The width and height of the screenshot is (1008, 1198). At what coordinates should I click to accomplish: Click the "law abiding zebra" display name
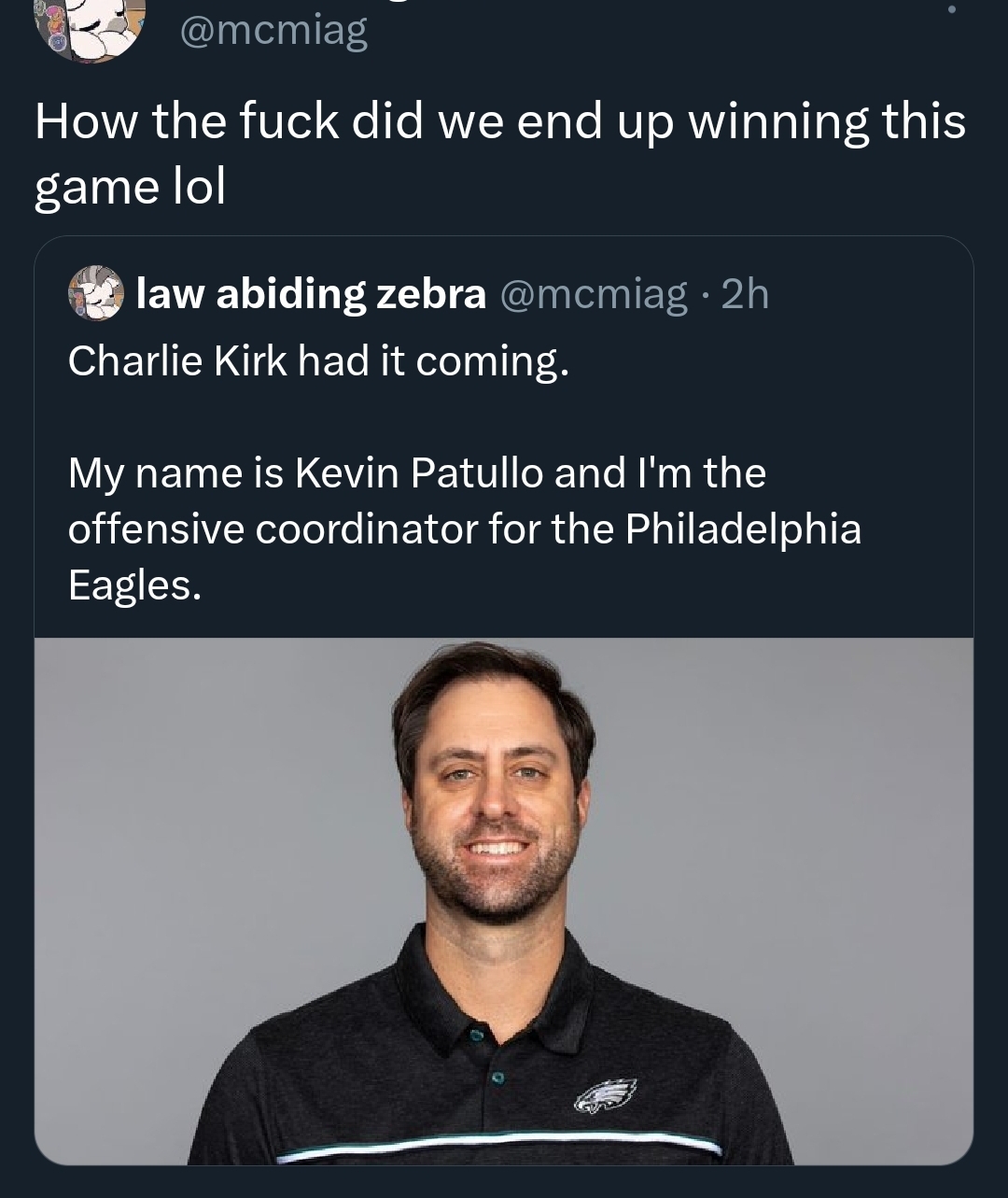[x=311, y=294]
